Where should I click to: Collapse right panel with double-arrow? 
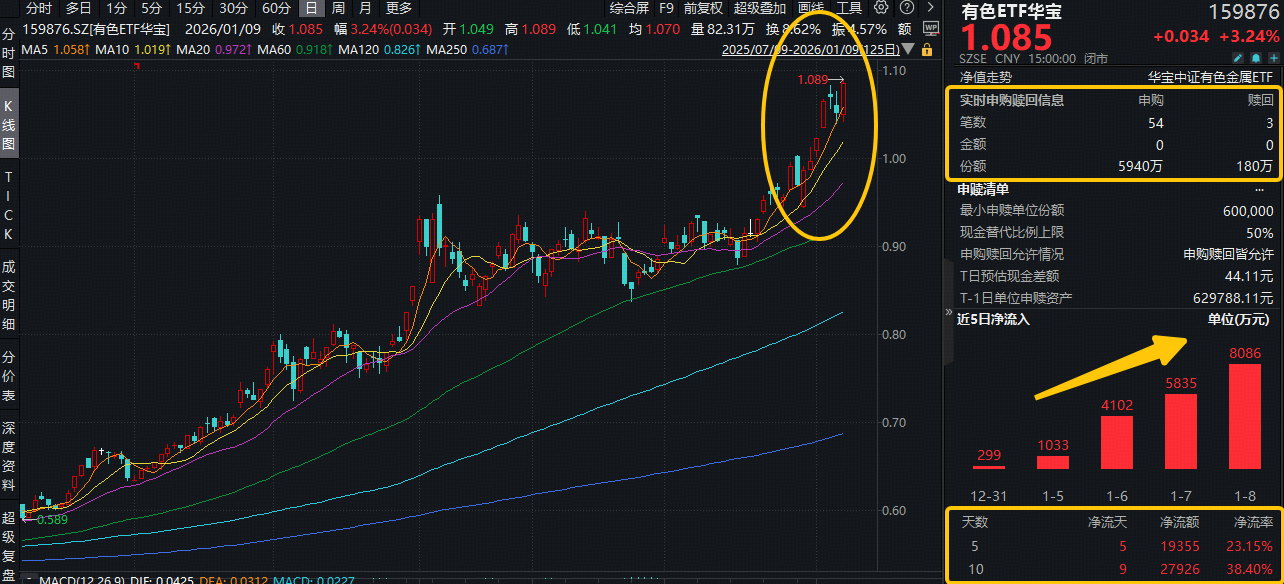(948, 313)
